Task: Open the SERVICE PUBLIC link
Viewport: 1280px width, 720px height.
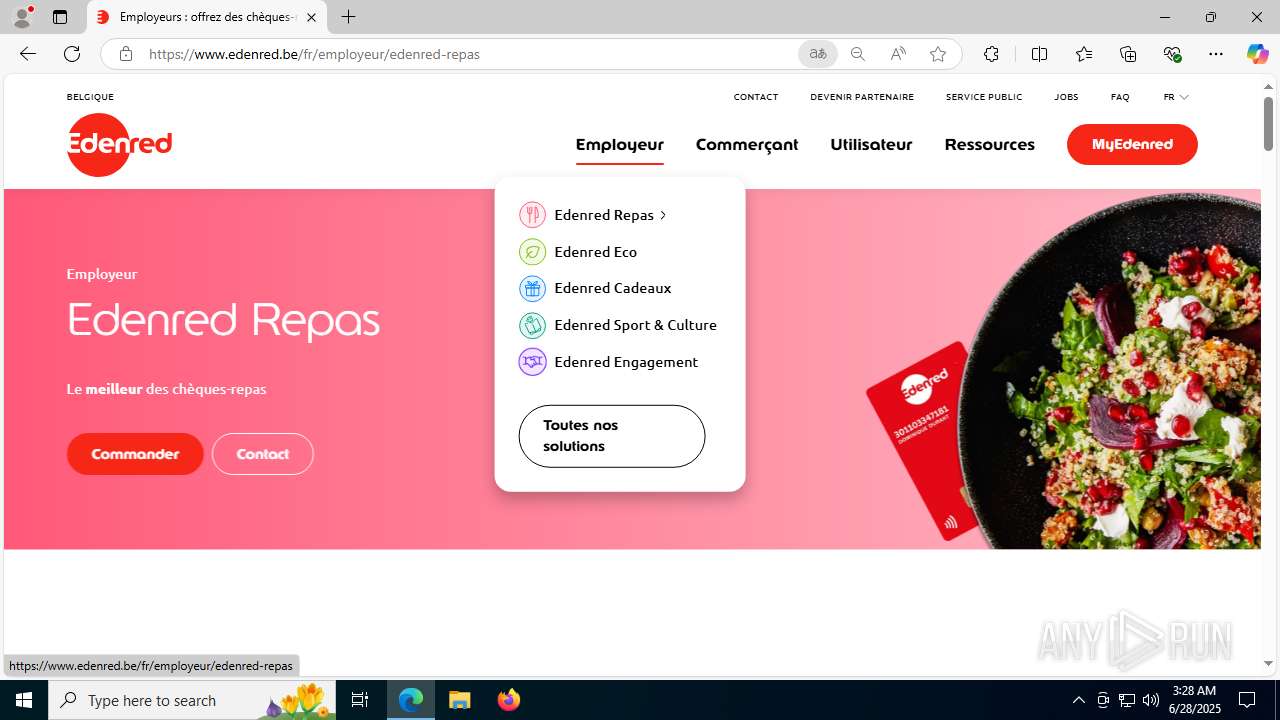Action: coord(984,97)
